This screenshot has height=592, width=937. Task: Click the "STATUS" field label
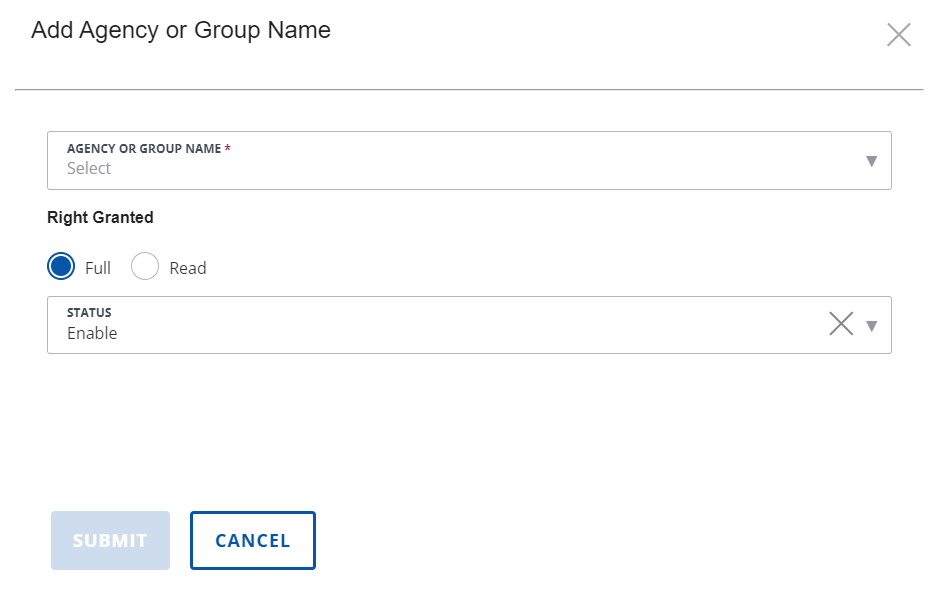89,313
